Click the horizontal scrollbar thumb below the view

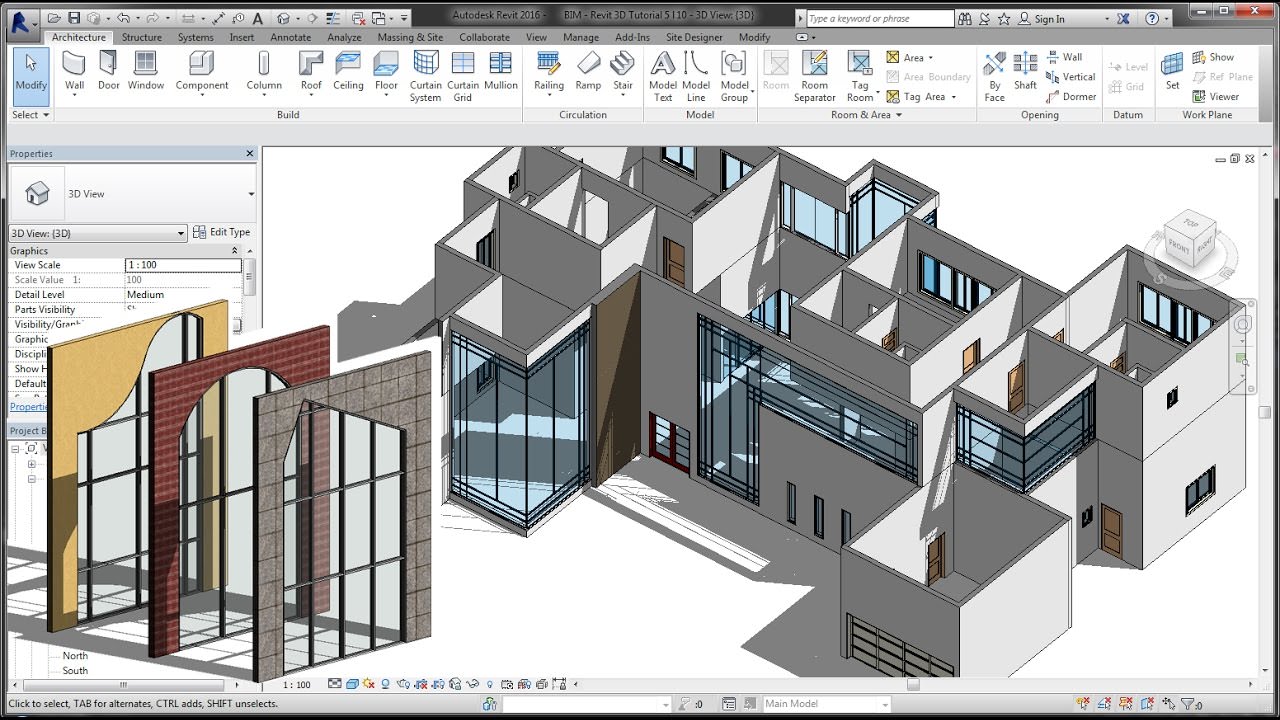(x=913, y=685)
